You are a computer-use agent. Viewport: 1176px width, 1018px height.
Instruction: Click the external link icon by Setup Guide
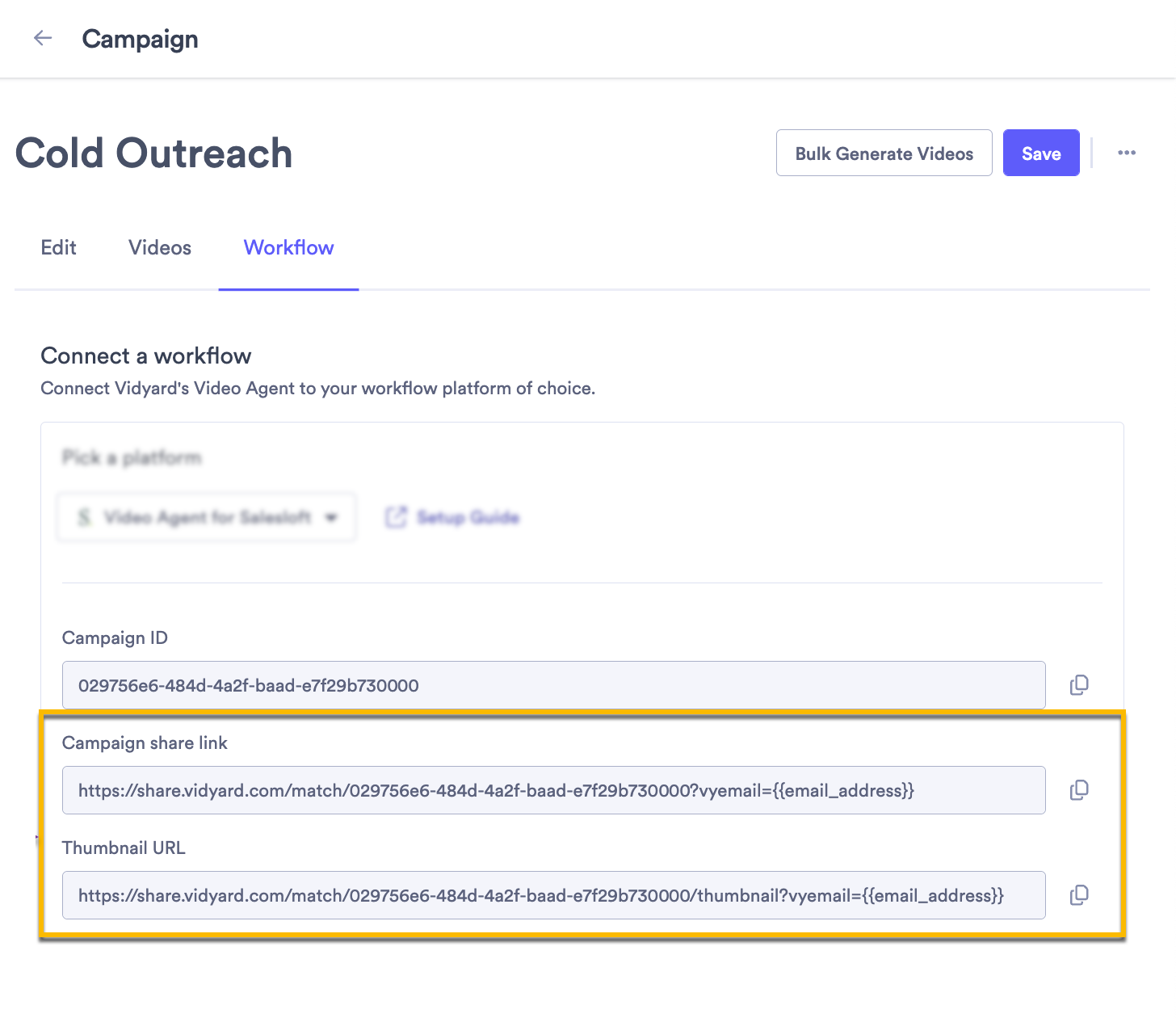click(x=396, y=517)
